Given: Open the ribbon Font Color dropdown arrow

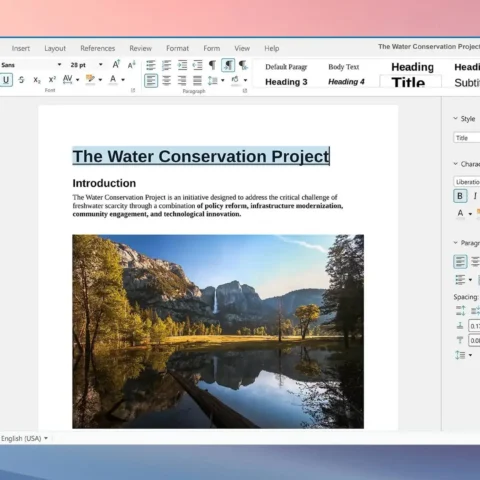Looking at the screenshot, I should click(123, 80).
